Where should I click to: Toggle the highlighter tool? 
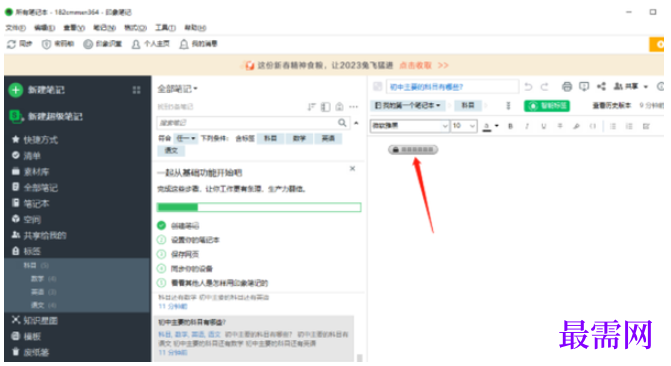coord(576,126)
